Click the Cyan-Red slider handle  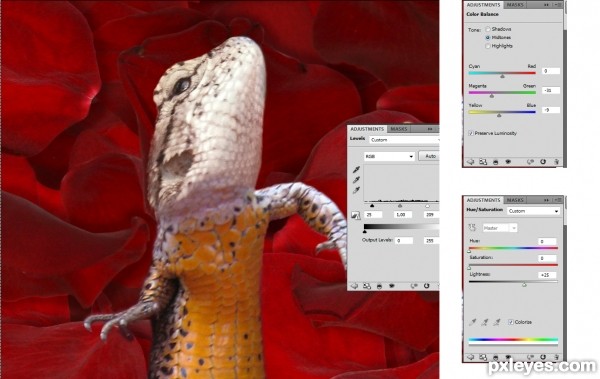coord(502,76)
